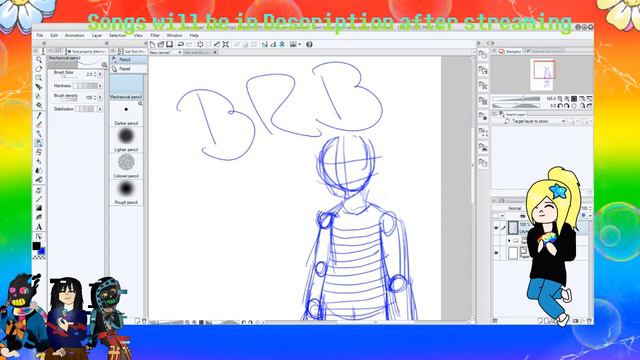
Task: Open dropdown arrow beside Clip Studio icon
Action: pyautogui.click(x=300, y=44)
